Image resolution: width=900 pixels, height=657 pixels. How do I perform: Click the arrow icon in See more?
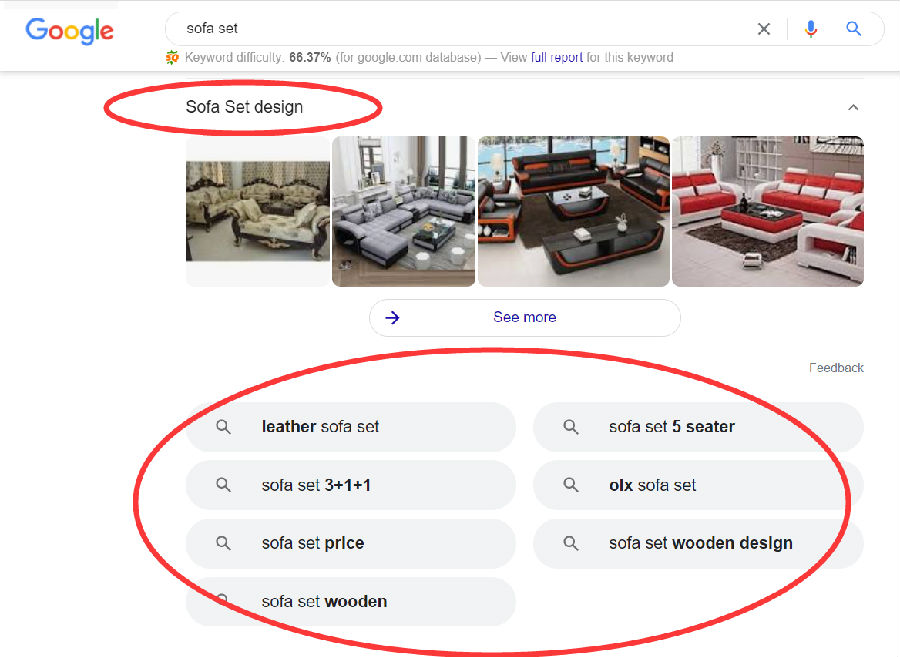pyautogui.click(x=392, y=317)
